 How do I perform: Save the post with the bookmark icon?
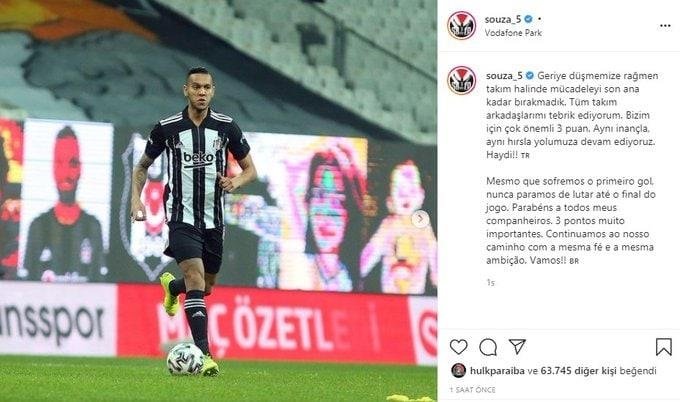664,347
